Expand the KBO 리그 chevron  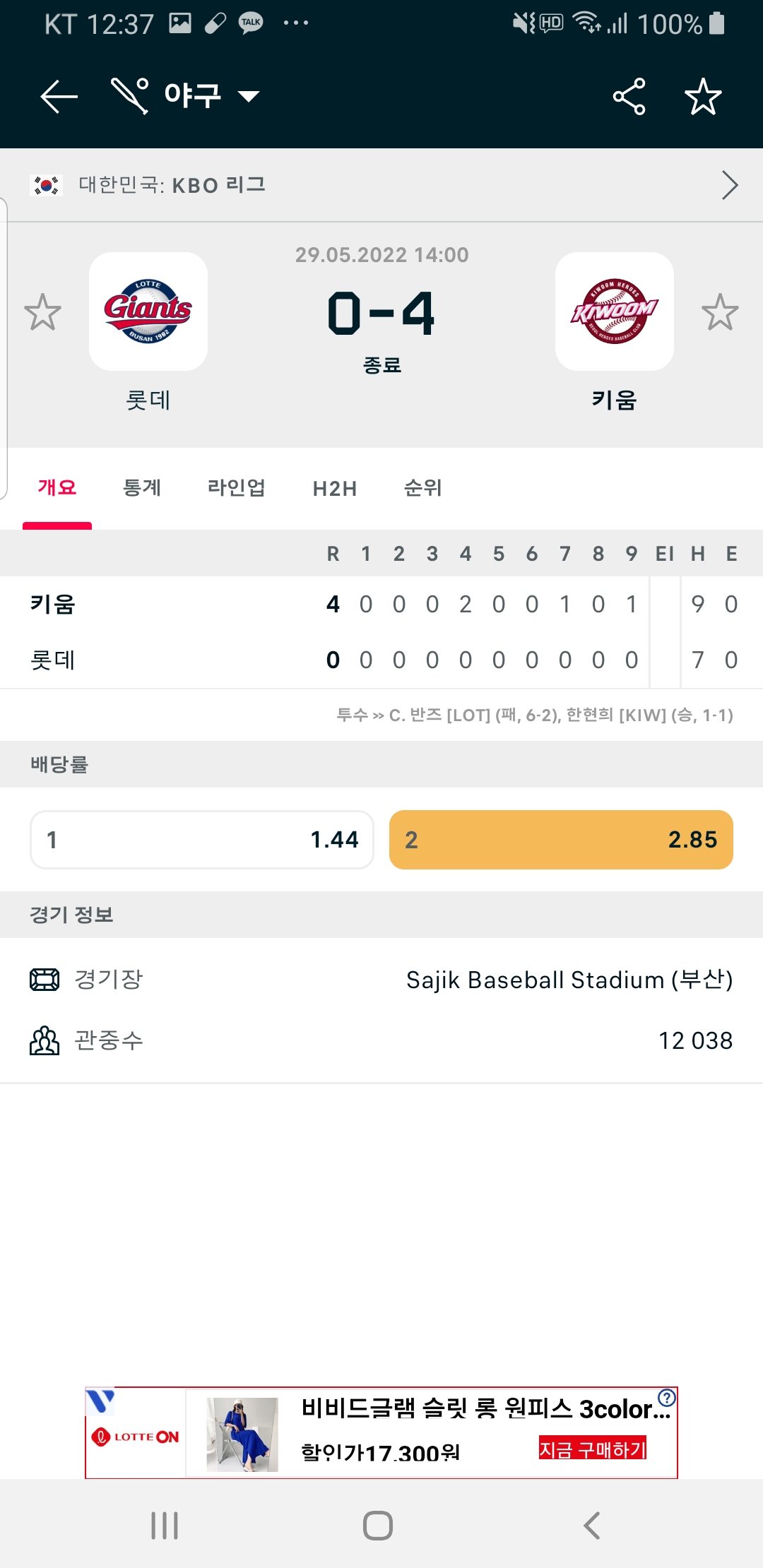click(730, 185)
